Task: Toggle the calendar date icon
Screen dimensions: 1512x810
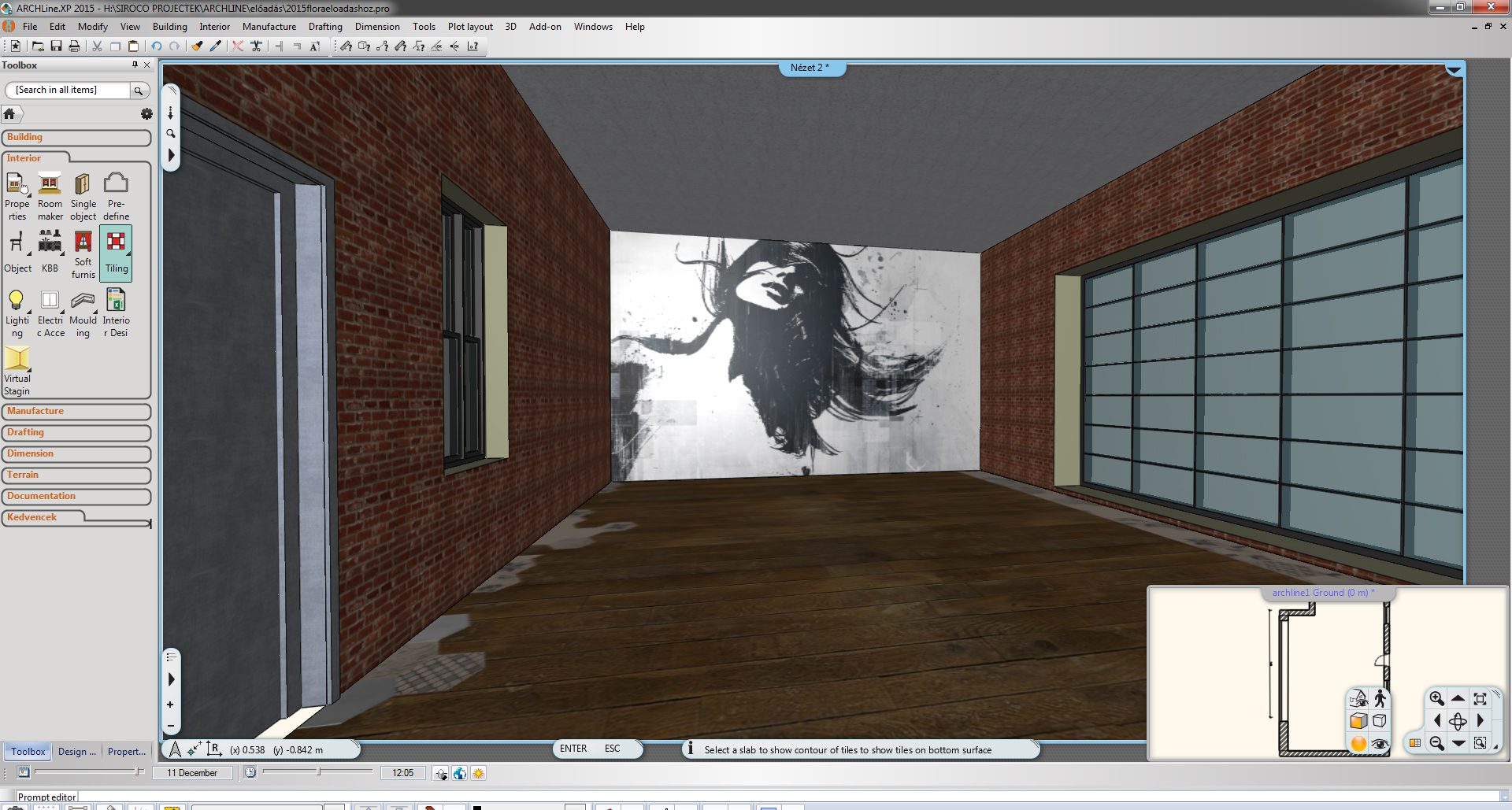Action: 24,773
